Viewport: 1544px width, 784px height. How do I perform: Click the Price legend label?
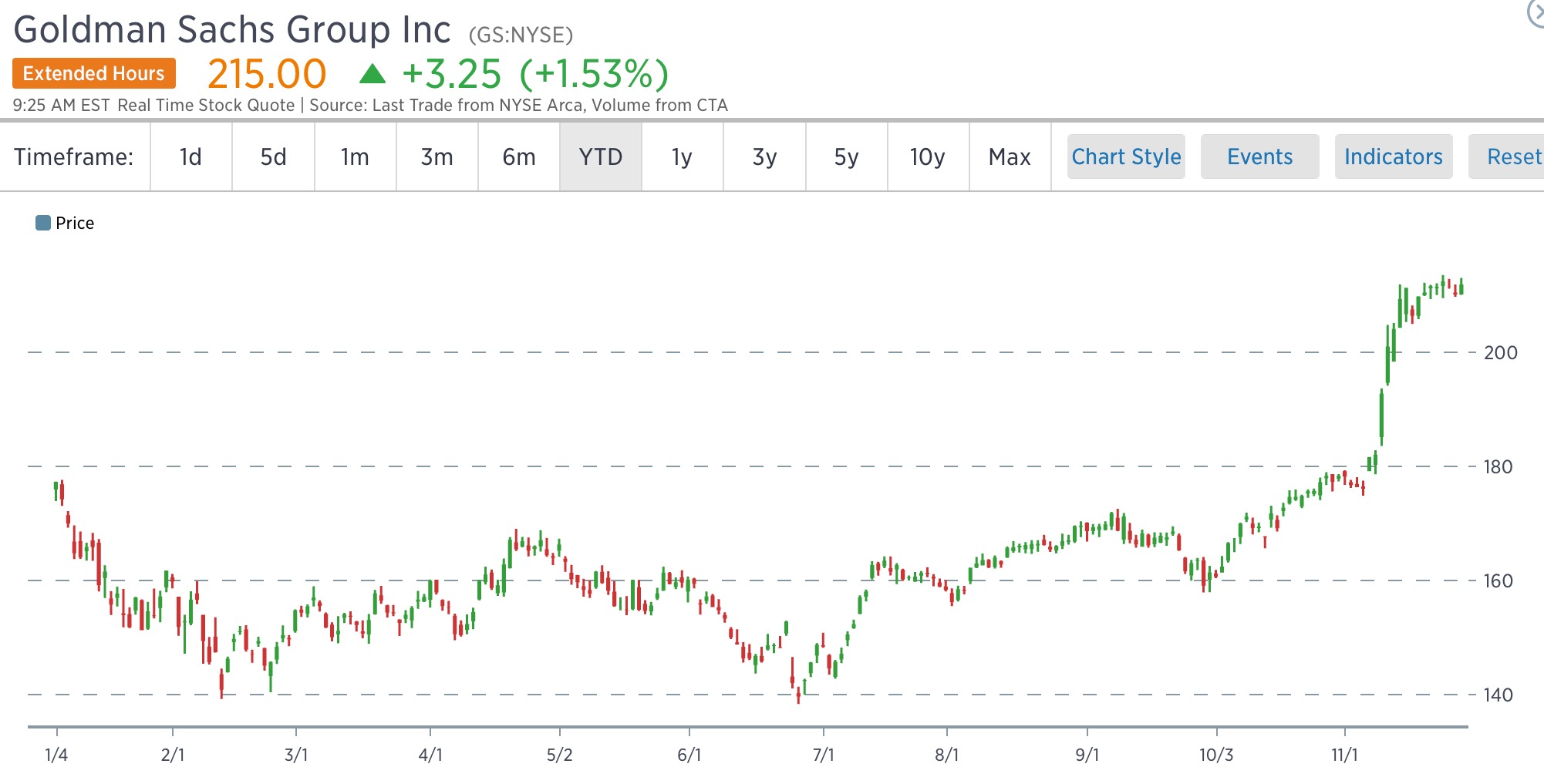pyautogui.click(x=75, y=223)
